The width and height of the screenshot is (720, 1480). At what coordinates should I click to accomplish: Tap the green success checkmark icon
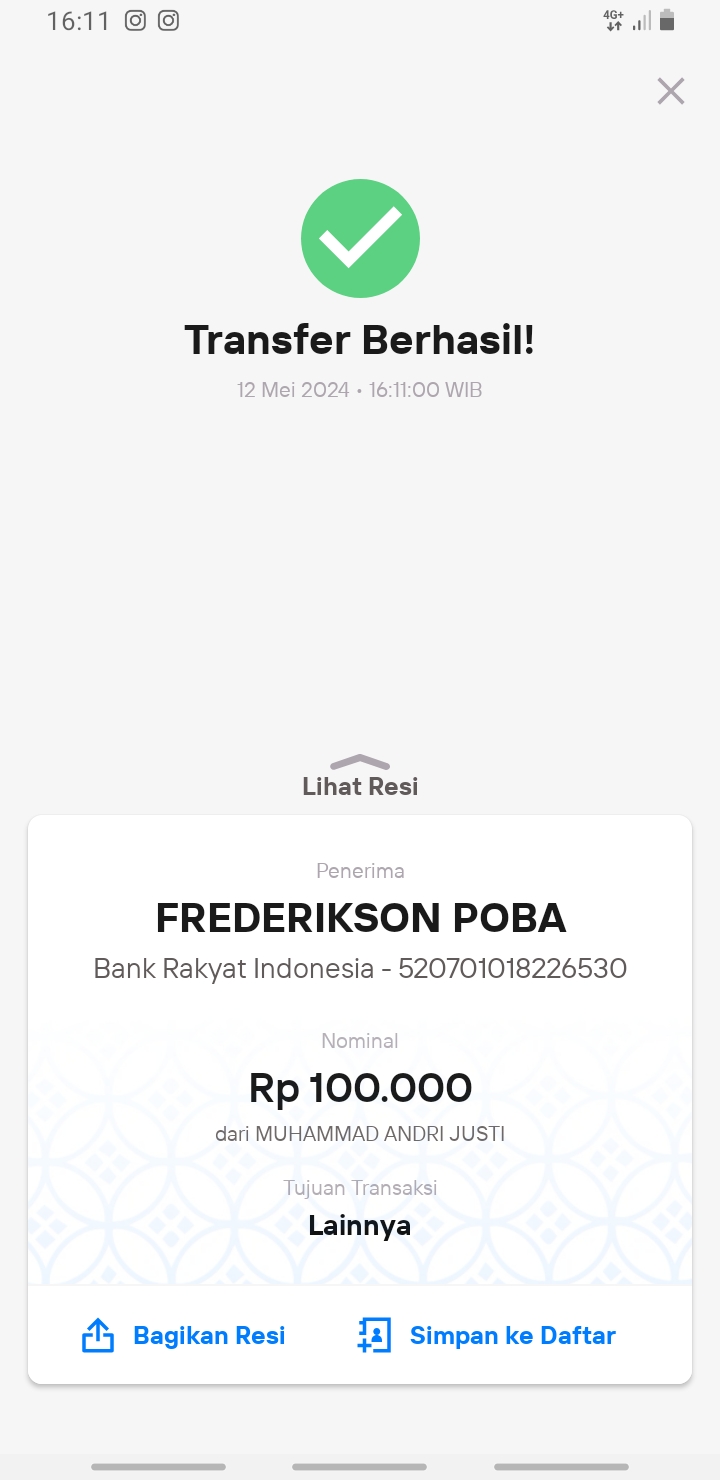pyautogui.click(x=360, y=238)
